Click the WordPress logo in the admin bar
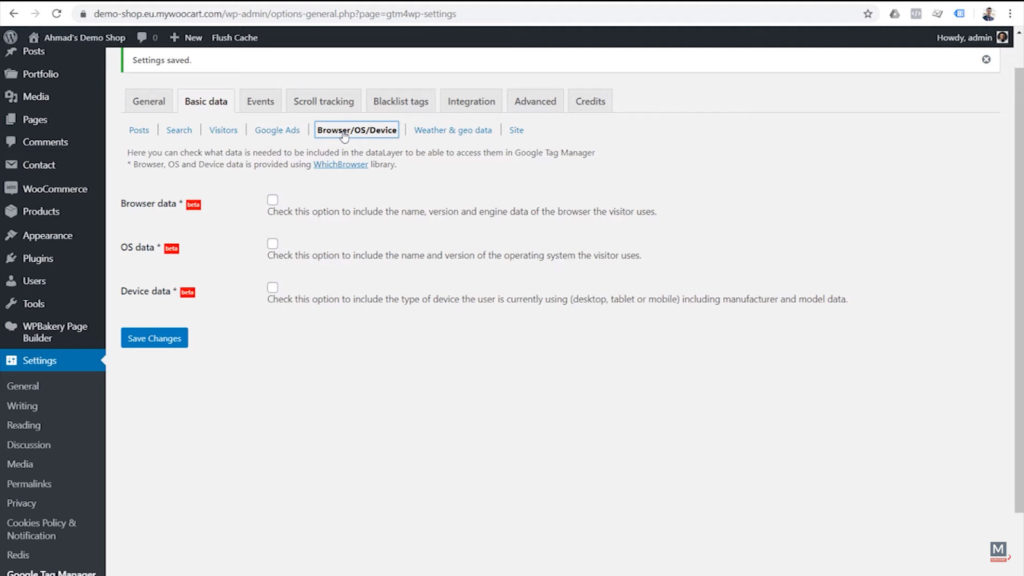Image resolution: width=1024 pixels, height=576 pixels. pos(10,37)
